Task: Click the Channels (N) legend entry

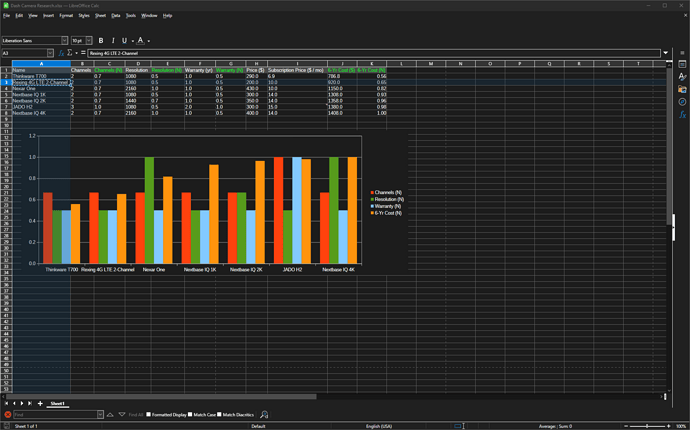Action: [x=386, y=192]
